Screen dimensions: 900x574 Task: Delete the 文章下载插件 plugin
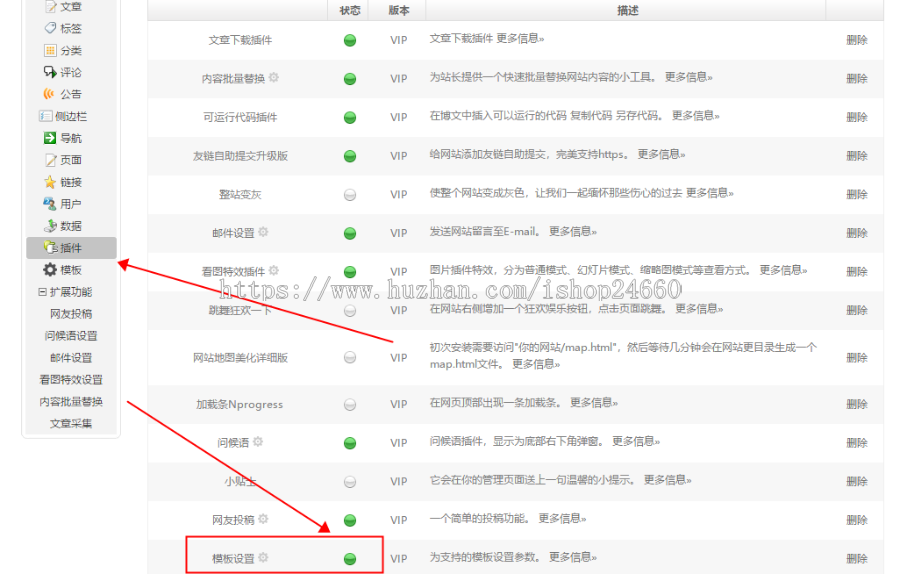(x=856, y=40)
